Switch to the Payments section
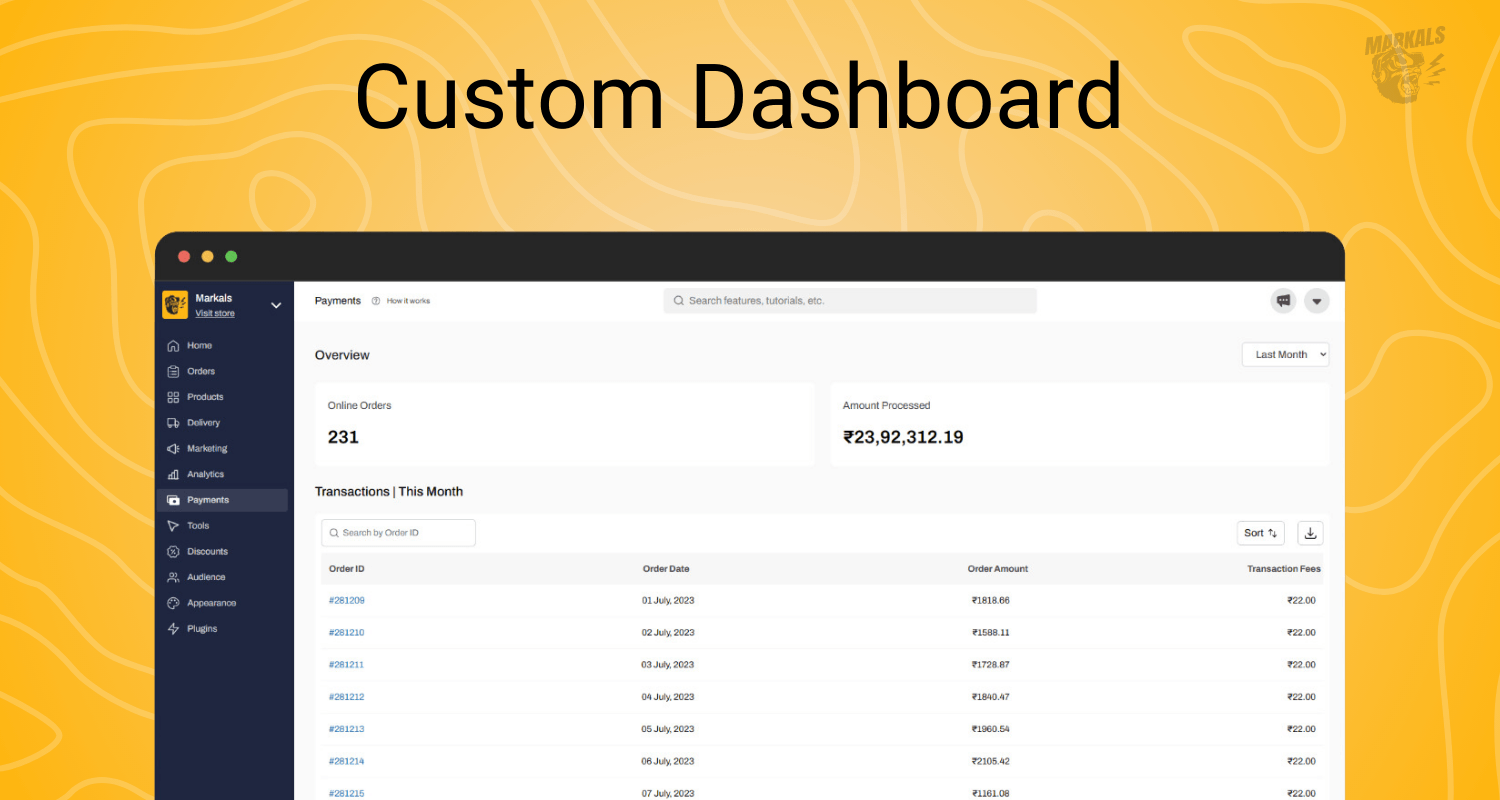 coord(175,499)
